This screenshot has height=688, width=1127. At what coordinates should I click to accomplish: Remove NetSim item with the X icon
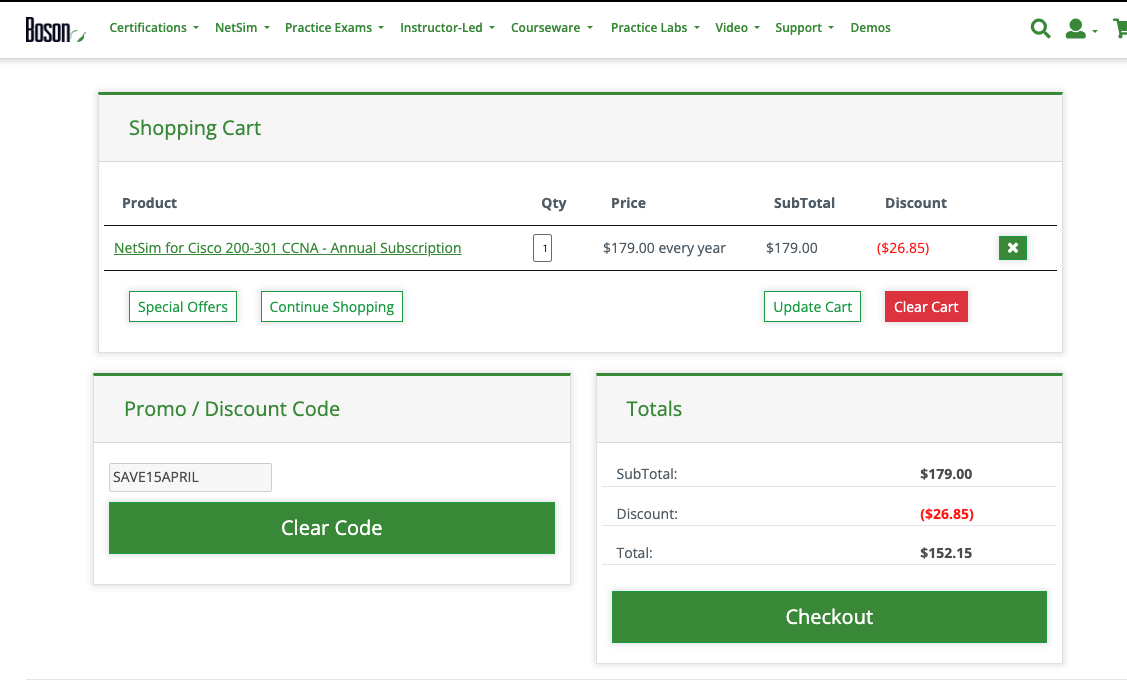(1012, 247)
